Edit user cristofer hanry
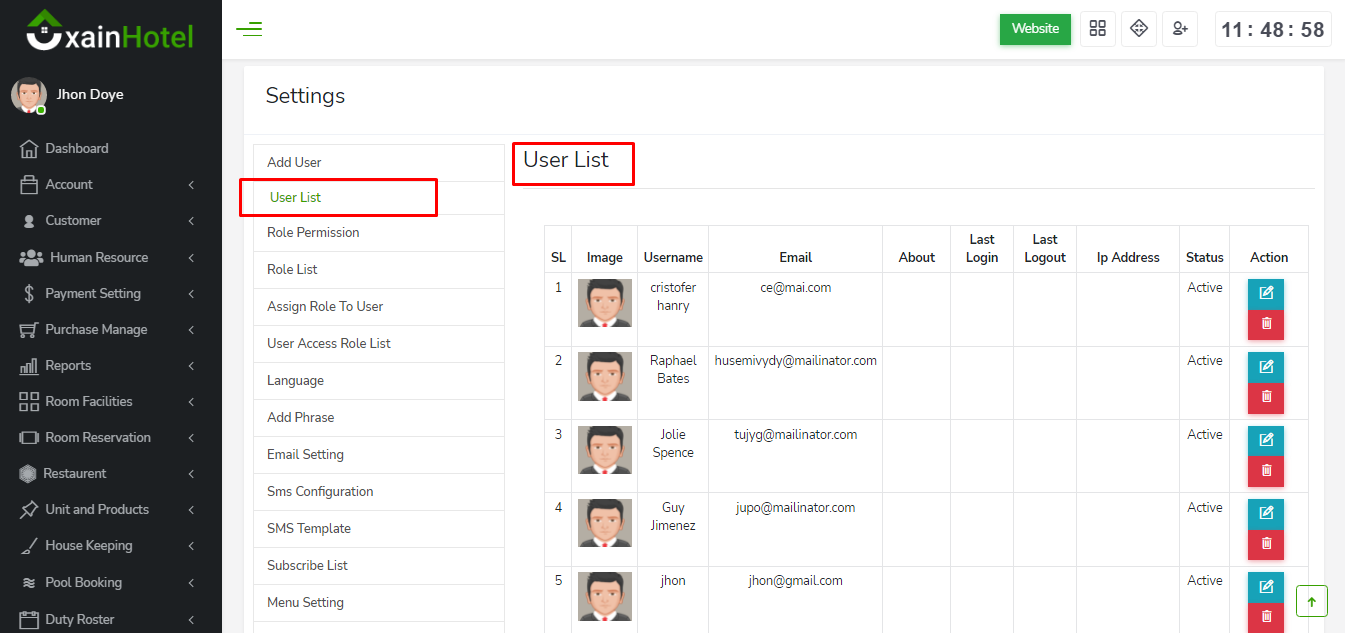Viewport: 1345px width, 633px height. (x=1266, y=293)
